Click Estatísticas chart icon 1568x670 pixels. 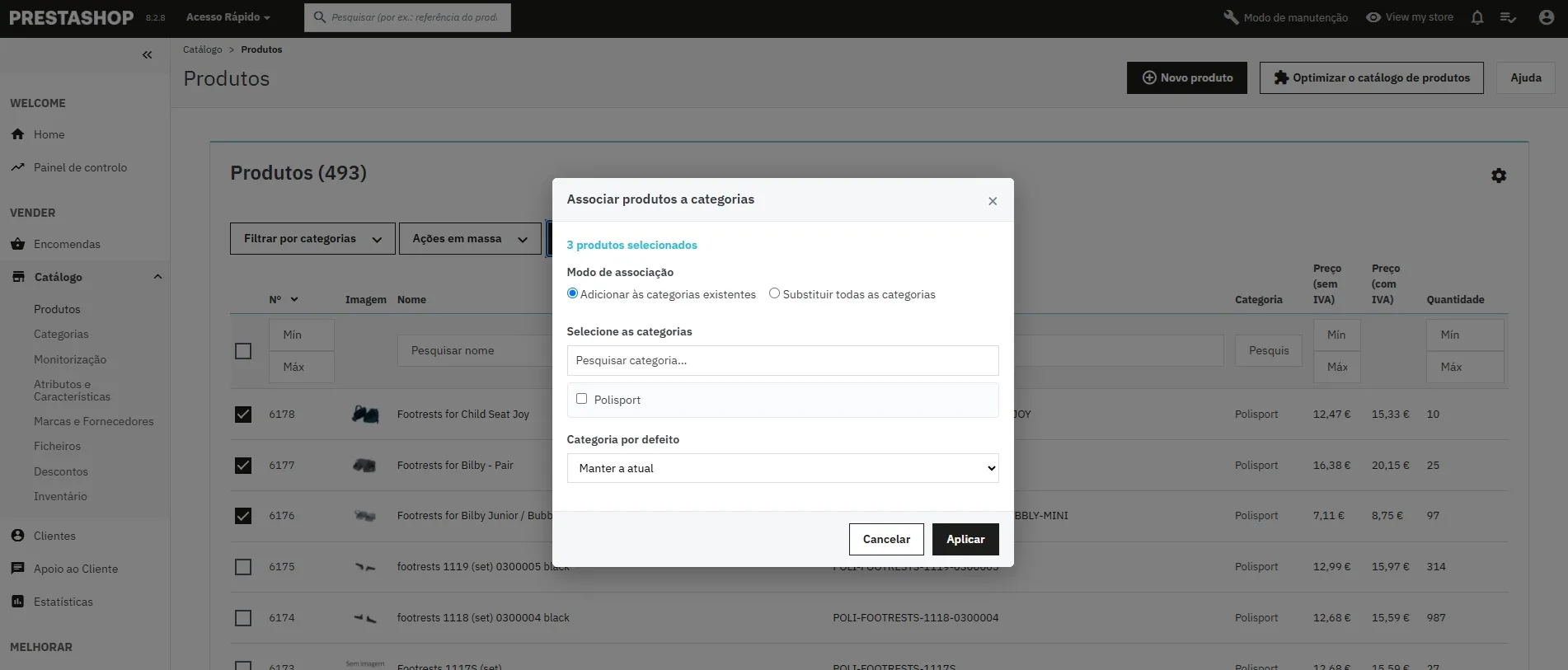(x=18, y=602)
